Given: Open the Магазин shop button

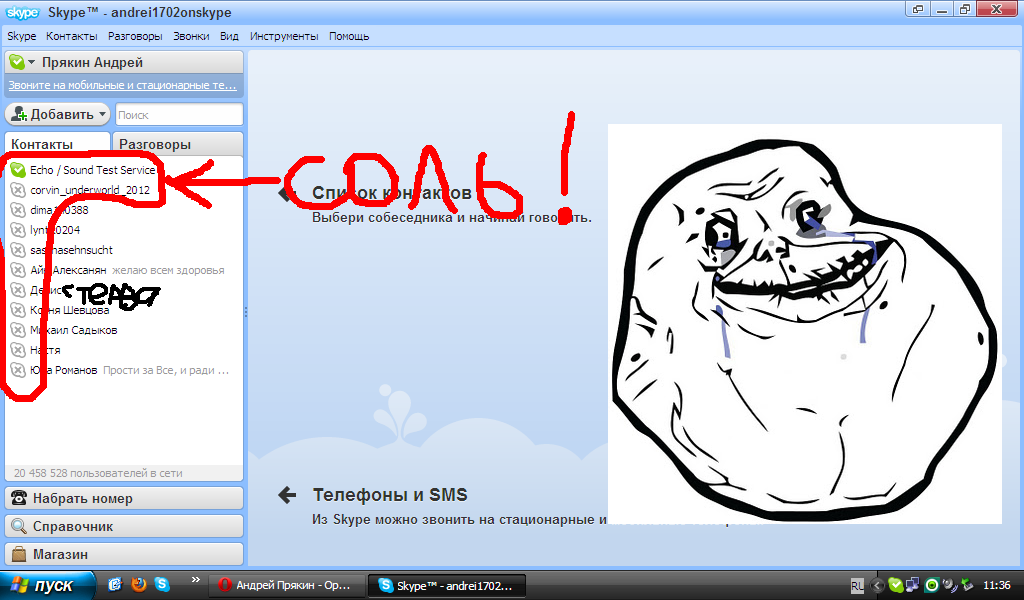Looking at the screenshot, I should tap(124, 554).
